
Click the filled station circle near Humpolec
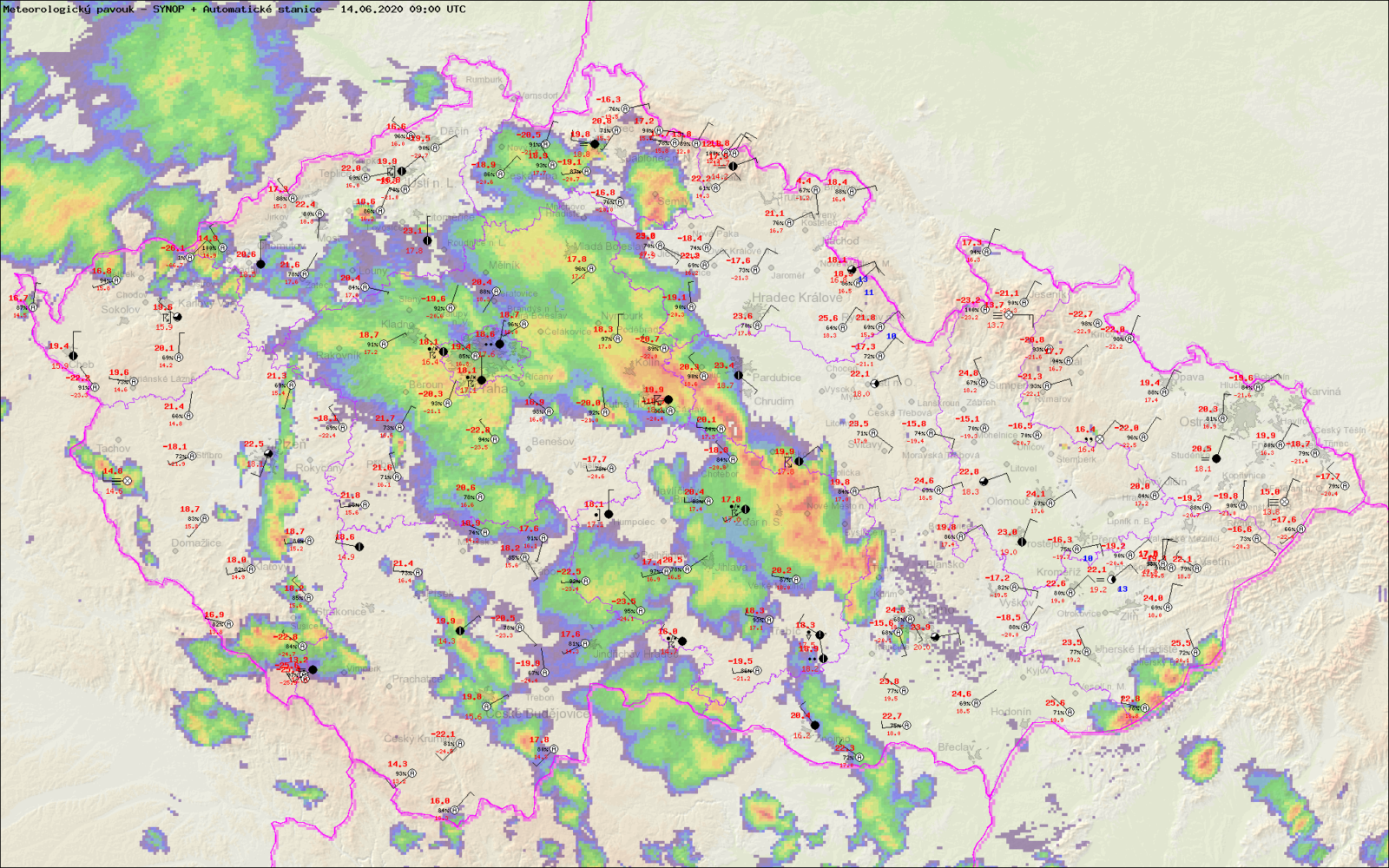click(609, 514)
